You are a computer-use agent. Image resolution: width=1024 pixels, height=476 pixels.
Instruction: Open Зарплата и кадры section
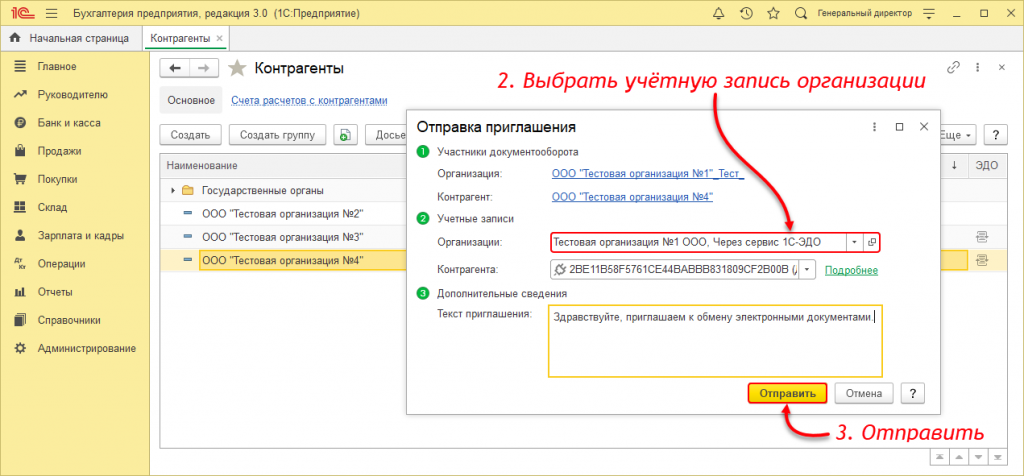[x=80, y=236]
